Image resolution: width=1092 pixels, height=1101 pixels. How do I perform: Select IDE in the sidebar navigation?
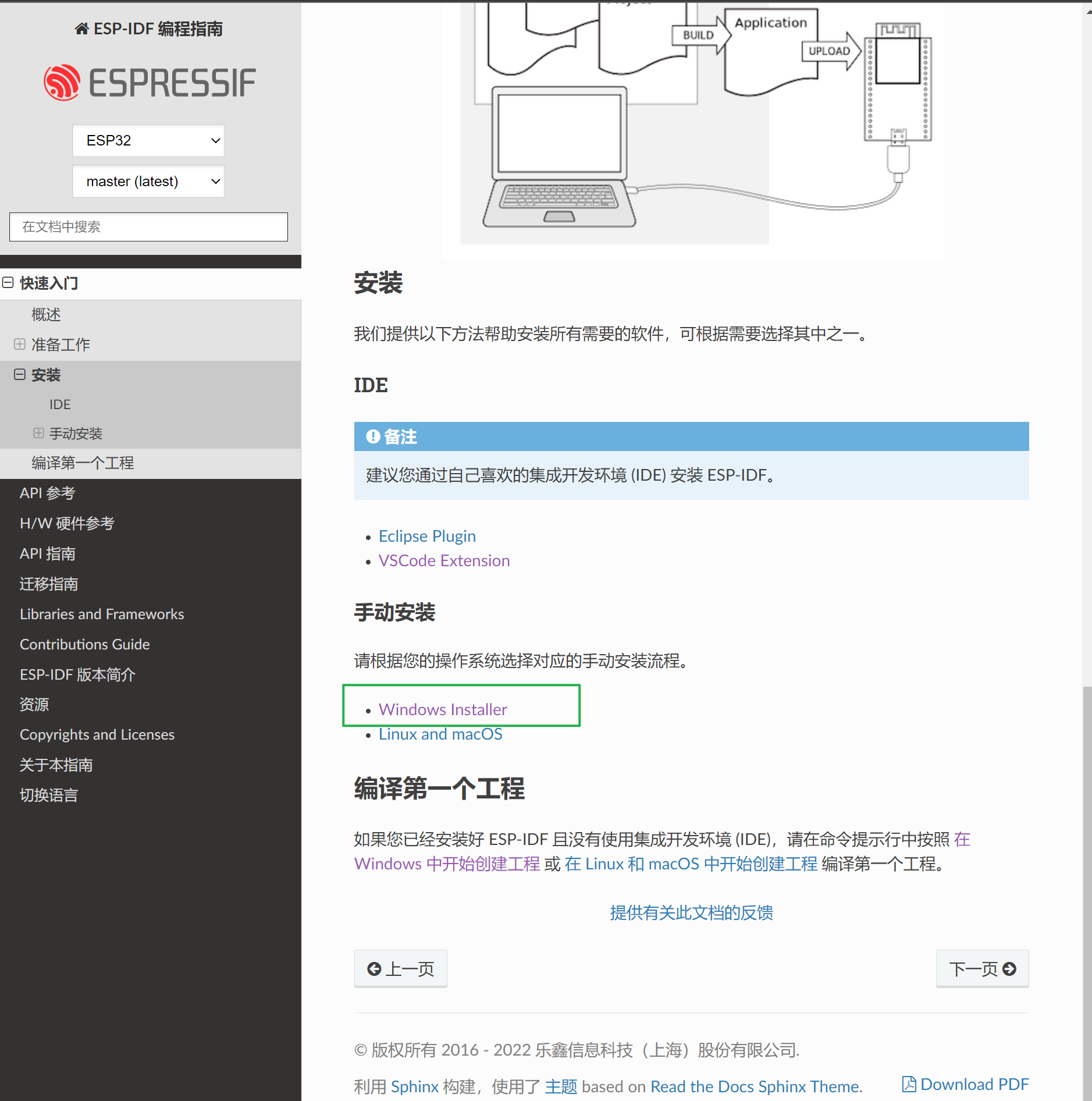point(59,404)
